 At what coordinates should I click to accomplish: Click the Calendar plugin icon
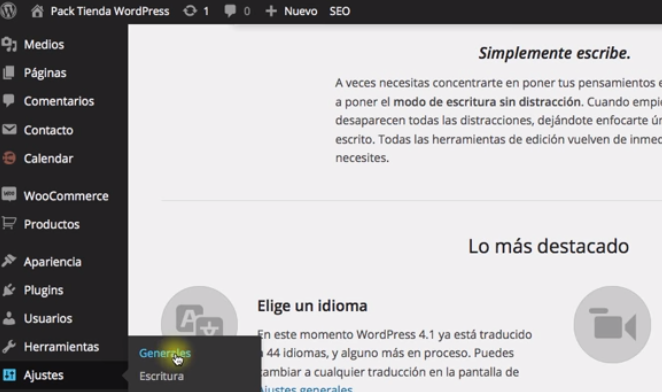pos(9,158)
